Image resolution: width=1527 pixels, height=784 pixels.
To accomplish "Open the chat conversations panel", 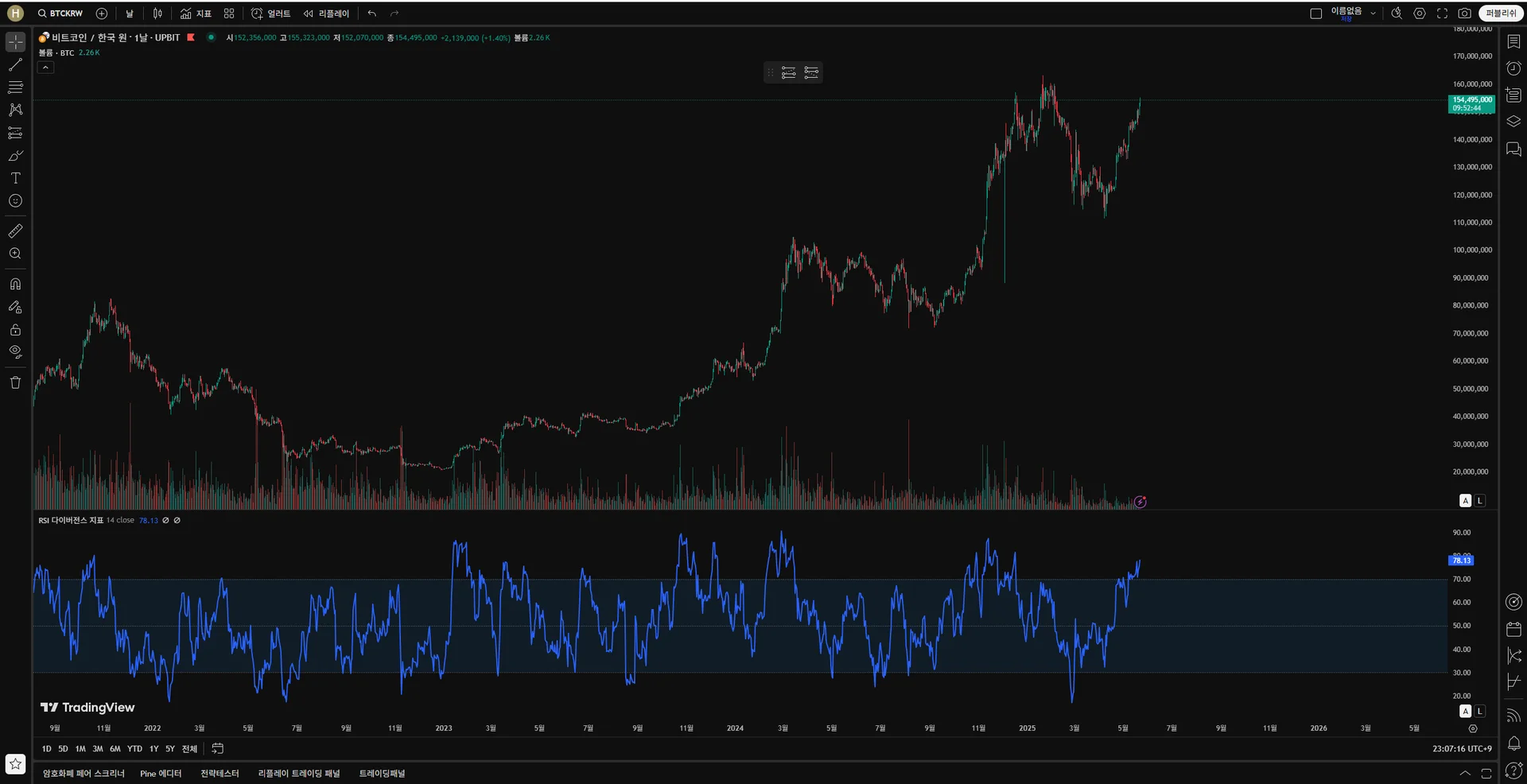I will coord(1513,149).
